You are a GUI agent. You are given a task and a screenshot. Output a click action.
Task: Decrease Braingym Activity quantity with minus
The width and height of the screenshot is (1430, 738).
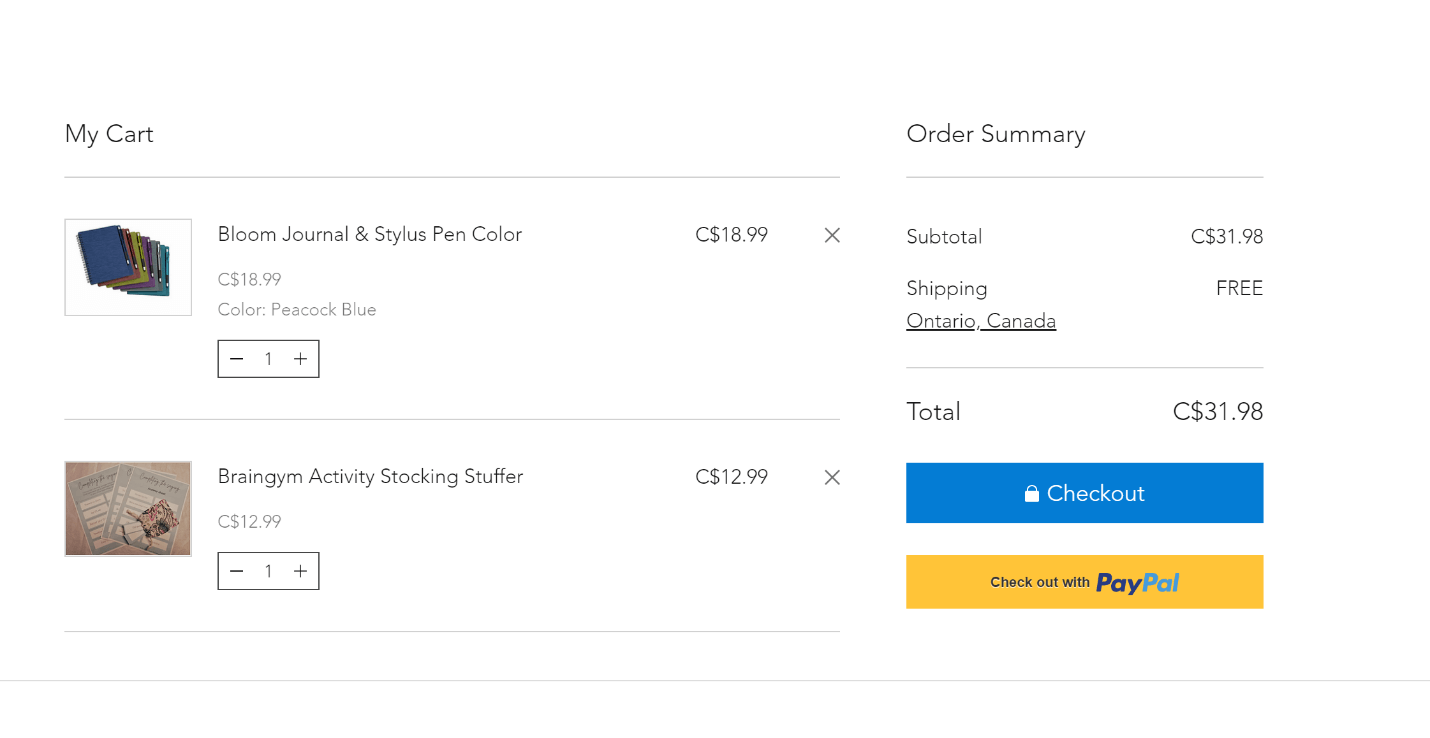[x=236, y=571]
